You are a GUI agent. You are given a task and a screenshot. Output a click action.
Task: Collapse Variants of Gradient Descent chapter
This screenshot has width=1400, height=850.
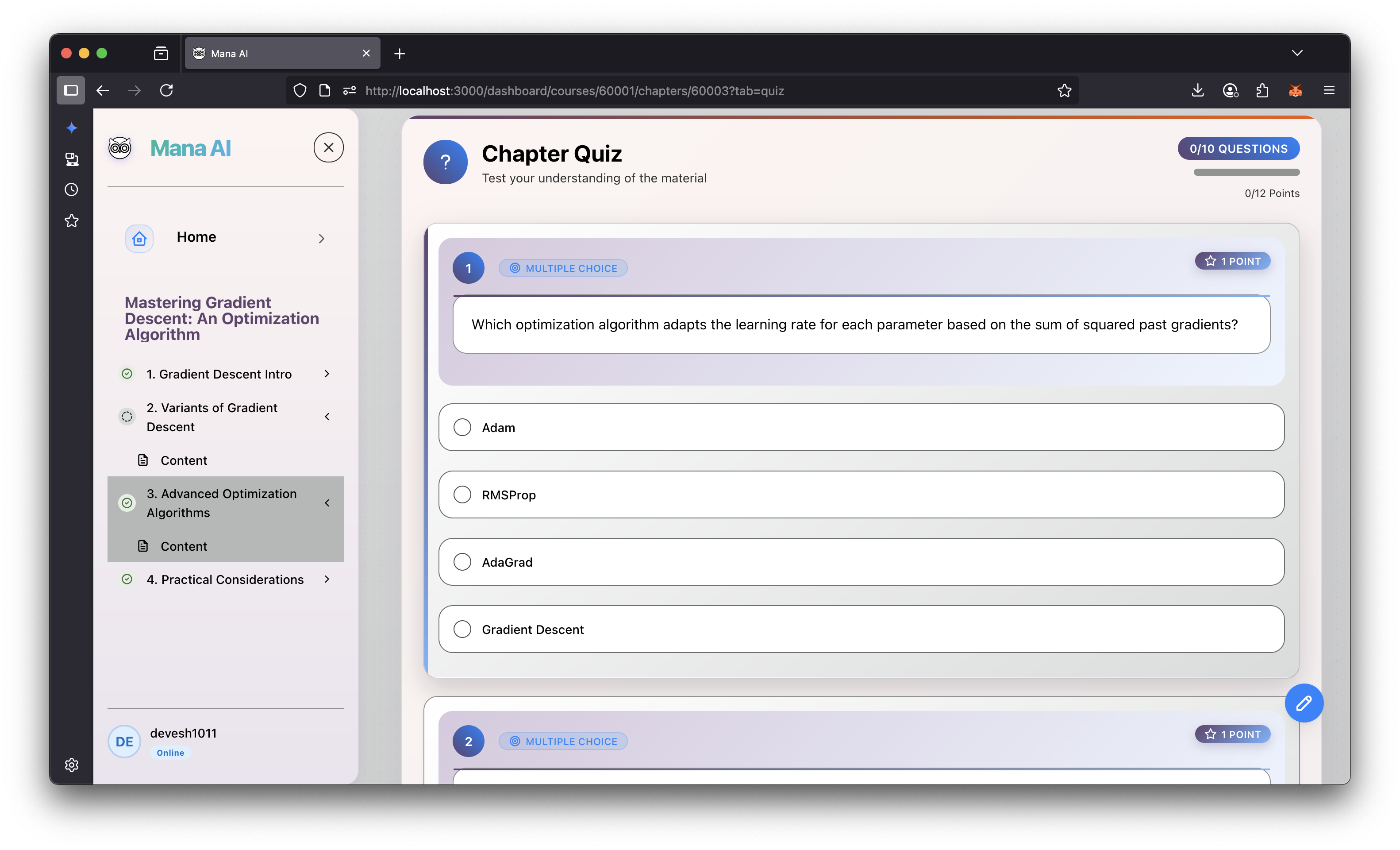pyautogui.click(x=327, y=417)
